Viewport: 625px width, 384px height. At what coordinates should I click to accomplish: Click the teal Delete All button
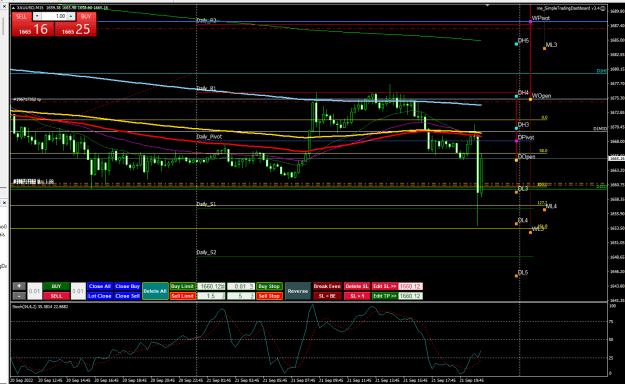[155, 291]
